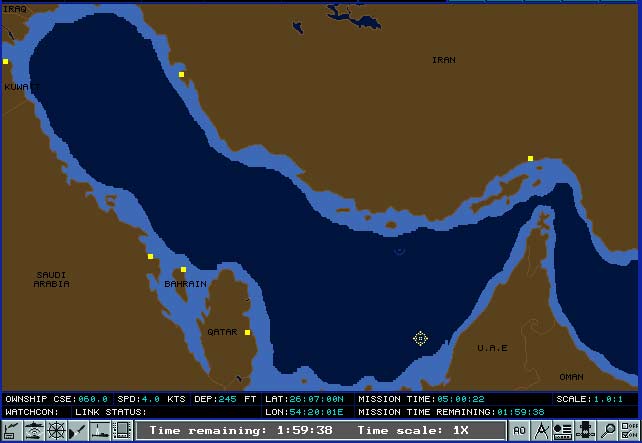Open the ship's wheel helm station
This screenshot has height=443, width=642.
pyautogui.click(x=56, y=431)
